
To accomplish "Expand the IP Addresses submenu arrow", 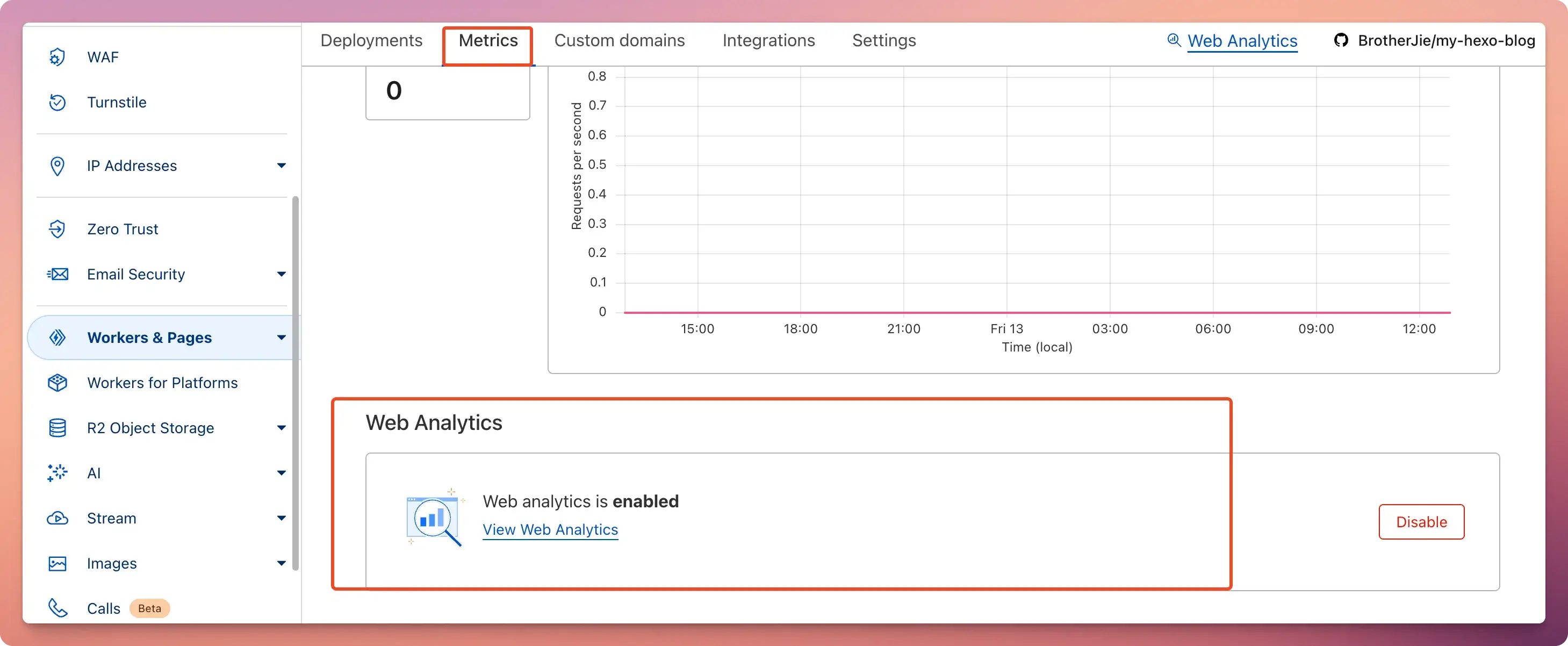I will click(281, 166).
